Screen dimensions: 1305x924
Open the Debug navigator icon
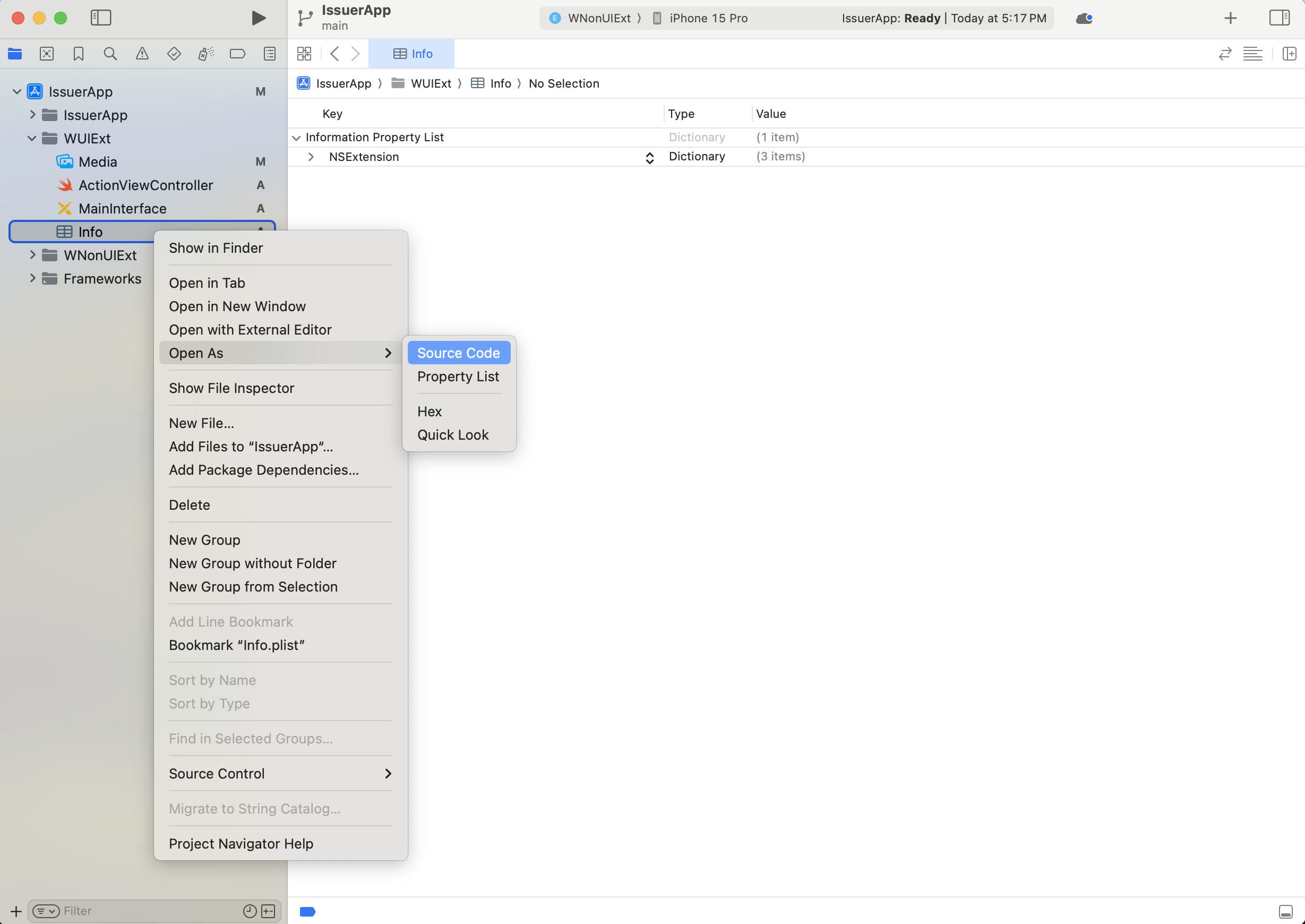206,54
